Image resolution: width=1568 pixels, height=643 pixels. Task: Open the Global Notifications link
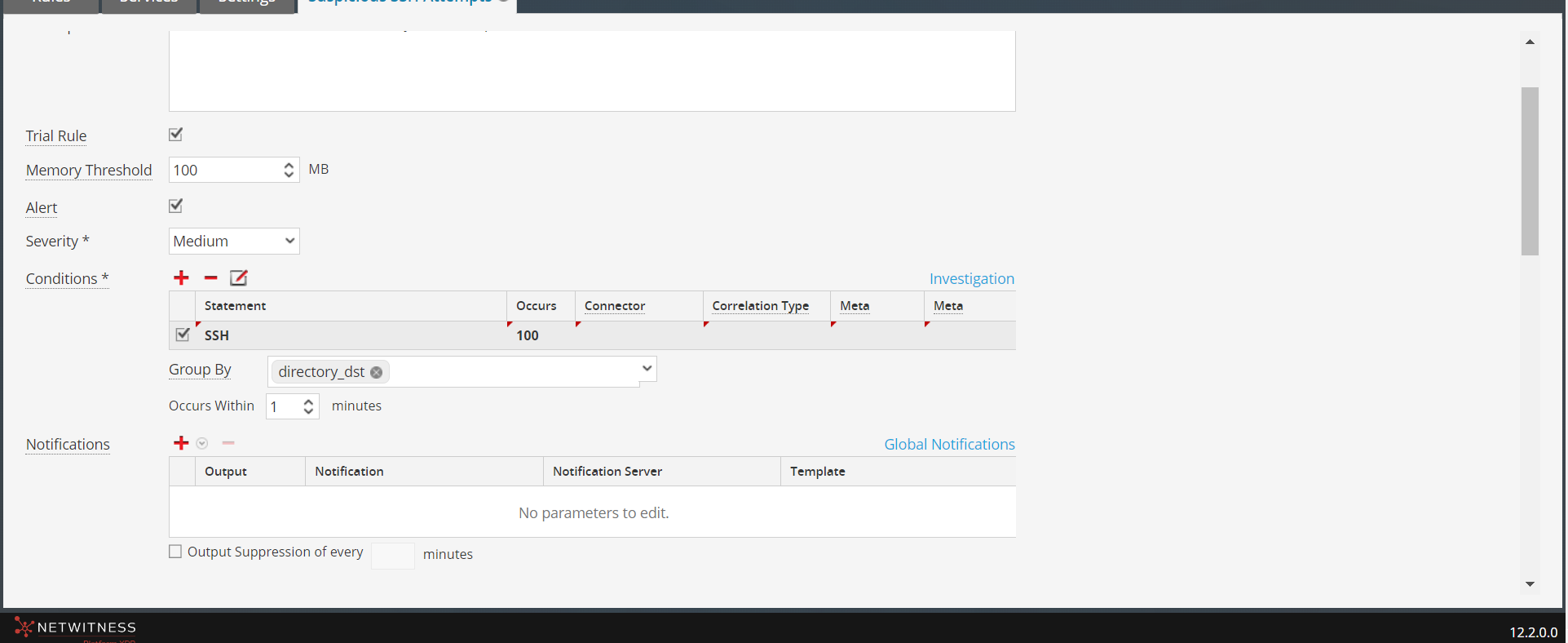coord(950,445)
